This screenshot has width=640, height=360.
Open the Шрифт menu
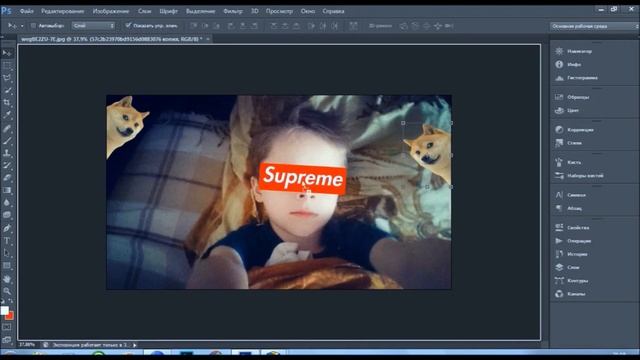169,11
